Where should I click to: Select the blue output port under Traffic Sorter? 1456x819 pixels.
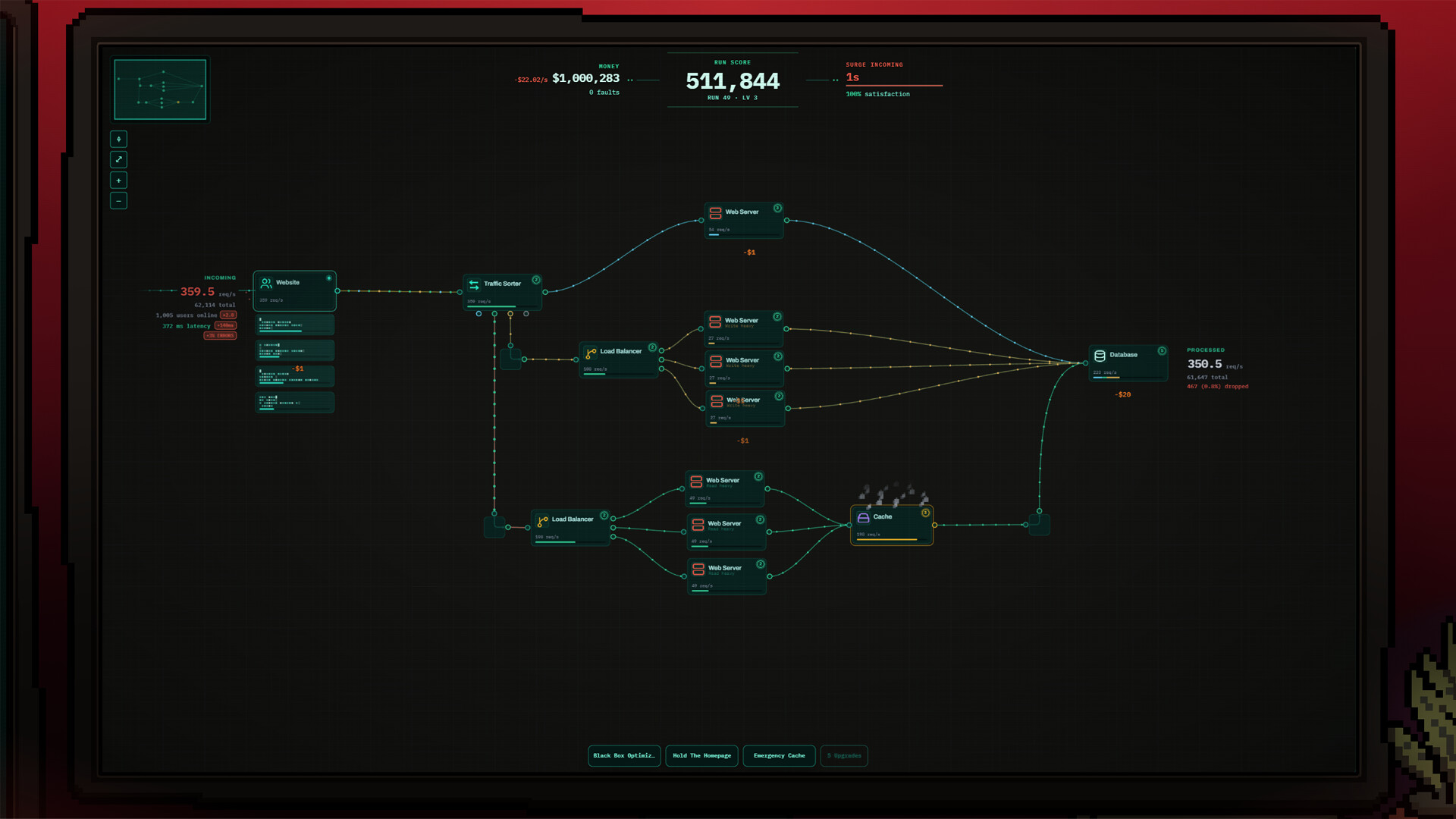[479, 313]
